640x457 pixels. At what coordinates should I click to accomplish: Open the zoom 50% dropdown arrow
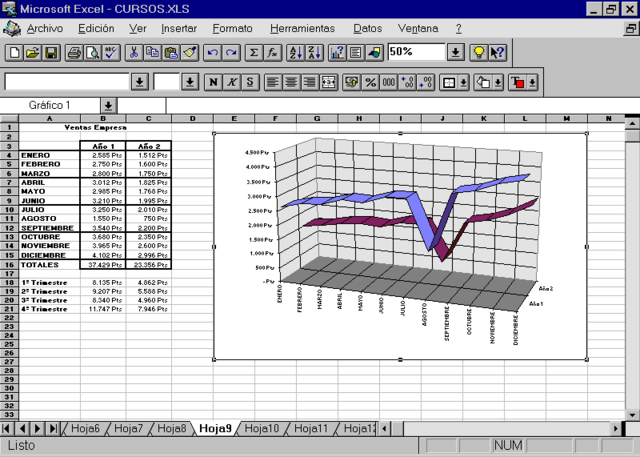tap(456, 53)
